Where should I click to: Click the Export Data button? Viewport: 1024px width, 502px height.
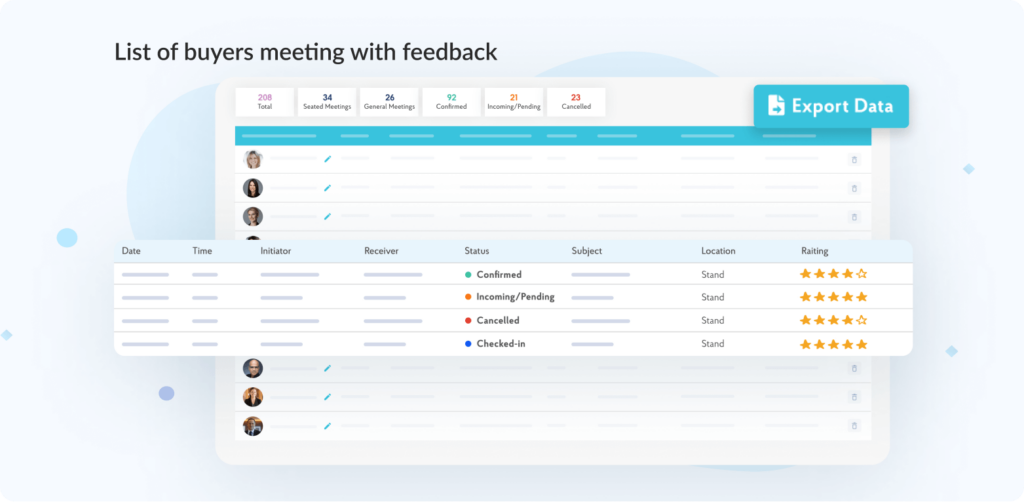[831, 106]
